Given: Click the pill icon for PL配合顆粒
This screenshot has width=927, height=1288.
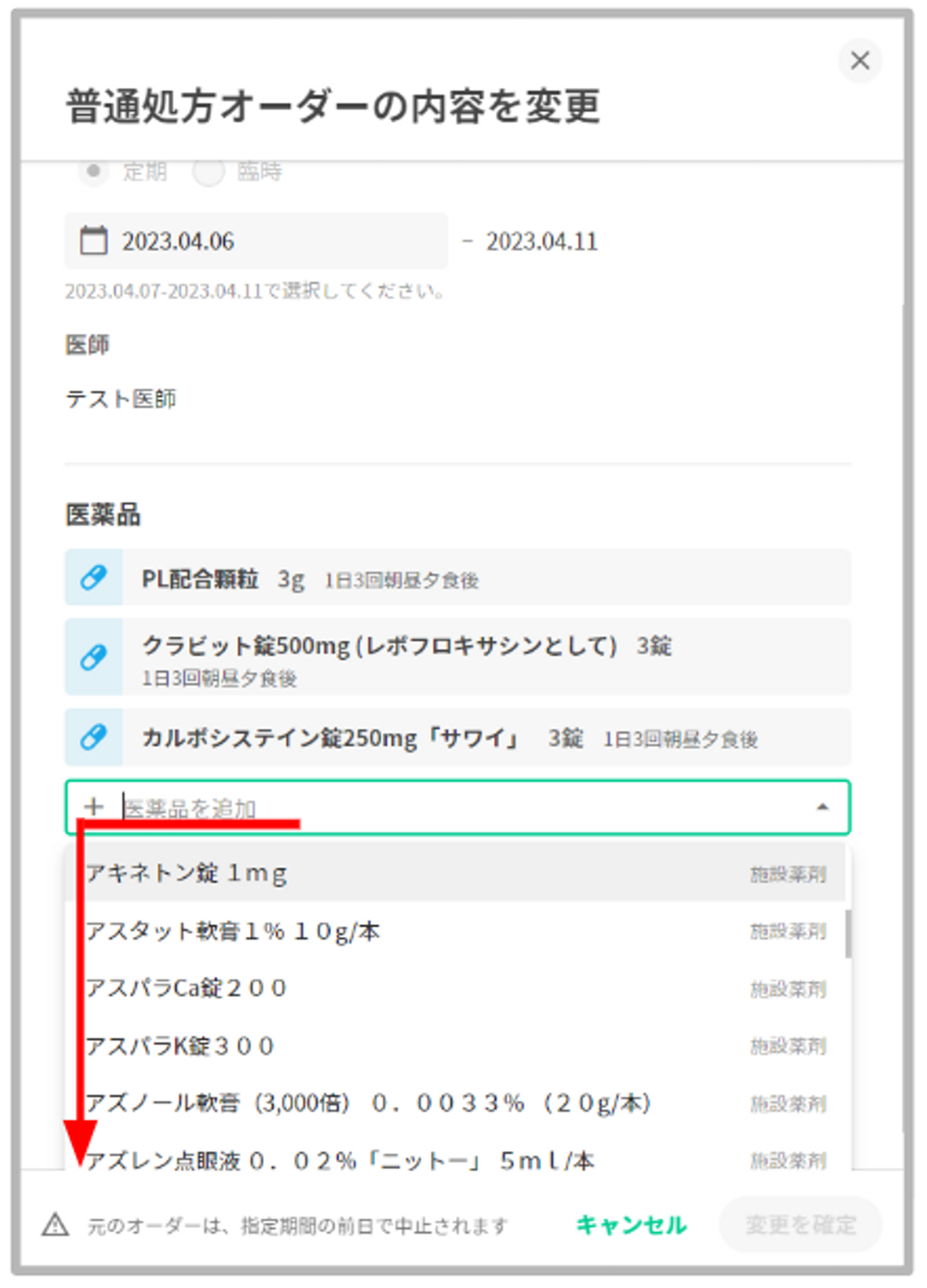Looking at the screenshot, I should click(x=94, y=578).
